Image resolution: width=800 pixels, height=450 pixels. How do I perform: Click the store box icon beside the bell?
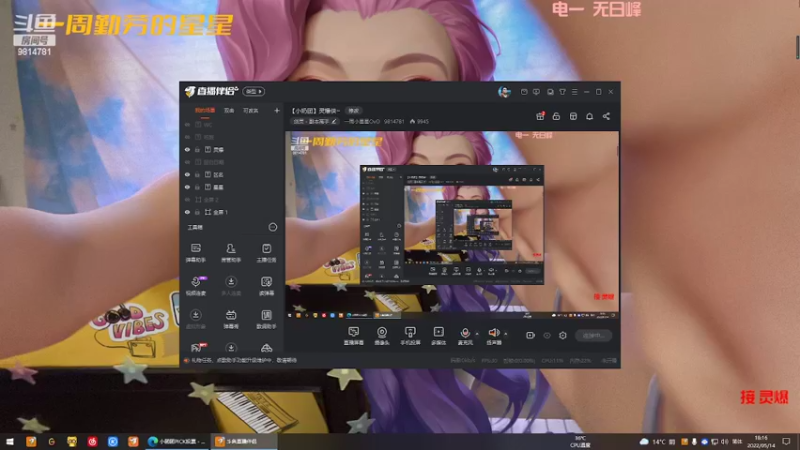(573, 116)
